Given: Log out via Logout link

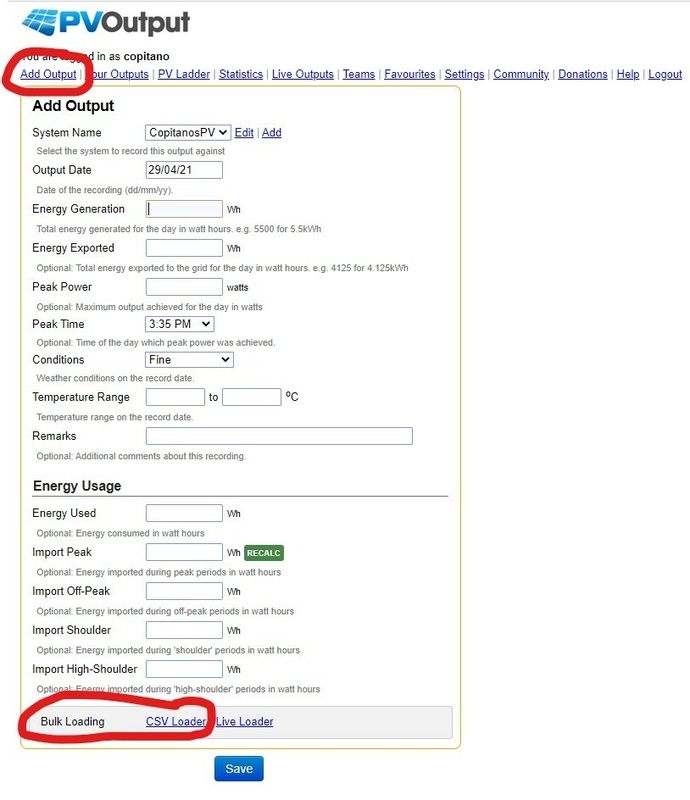Looking at the screenshot, I should (665, 74).
